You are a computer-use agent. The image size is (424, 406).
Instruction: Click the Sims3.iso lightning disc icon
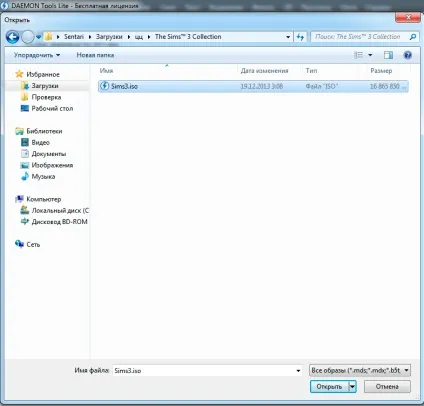(x=104, y=86)
